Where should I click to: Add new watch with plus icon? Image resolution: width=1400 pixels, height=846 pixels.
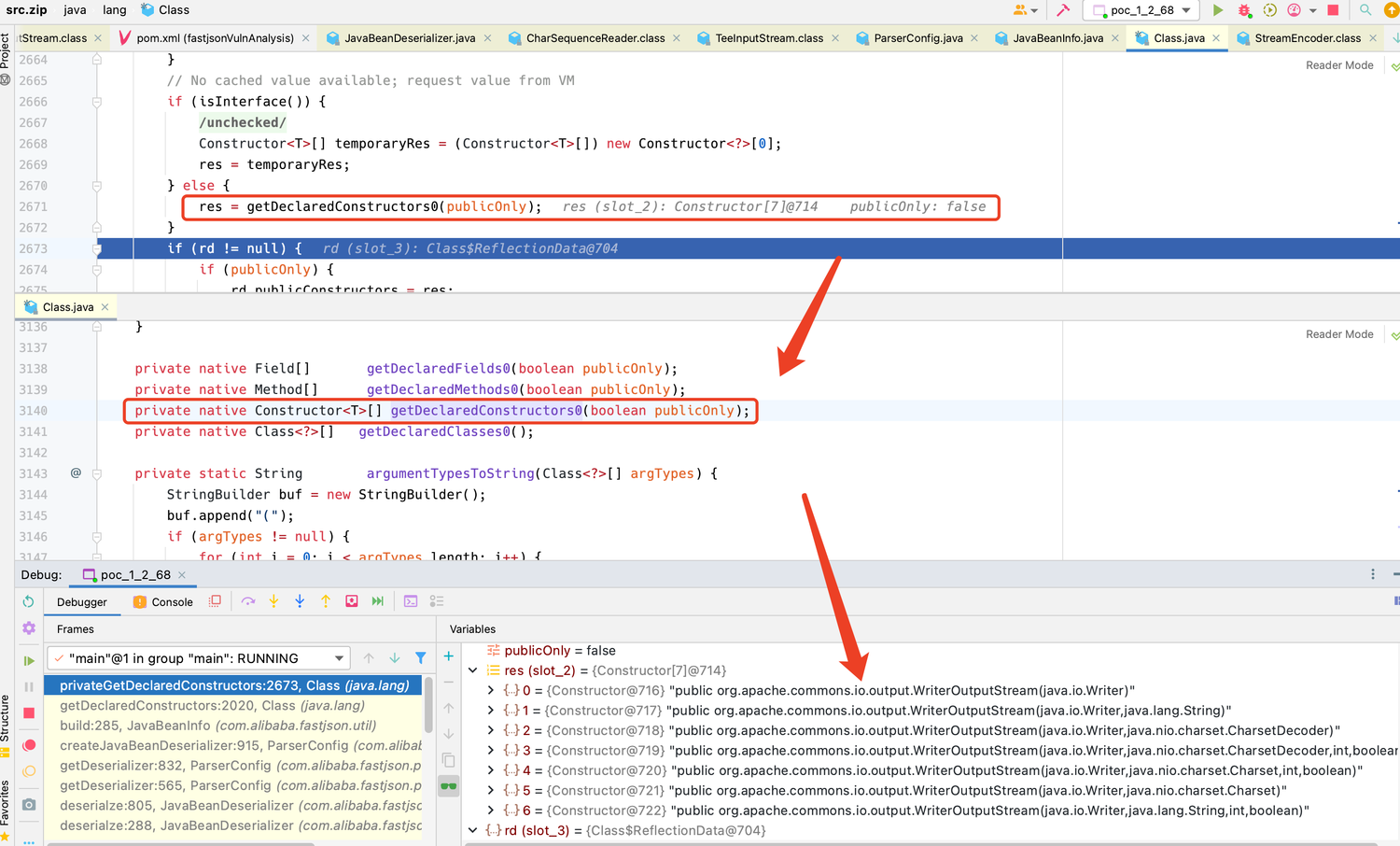tap(448, 656)
